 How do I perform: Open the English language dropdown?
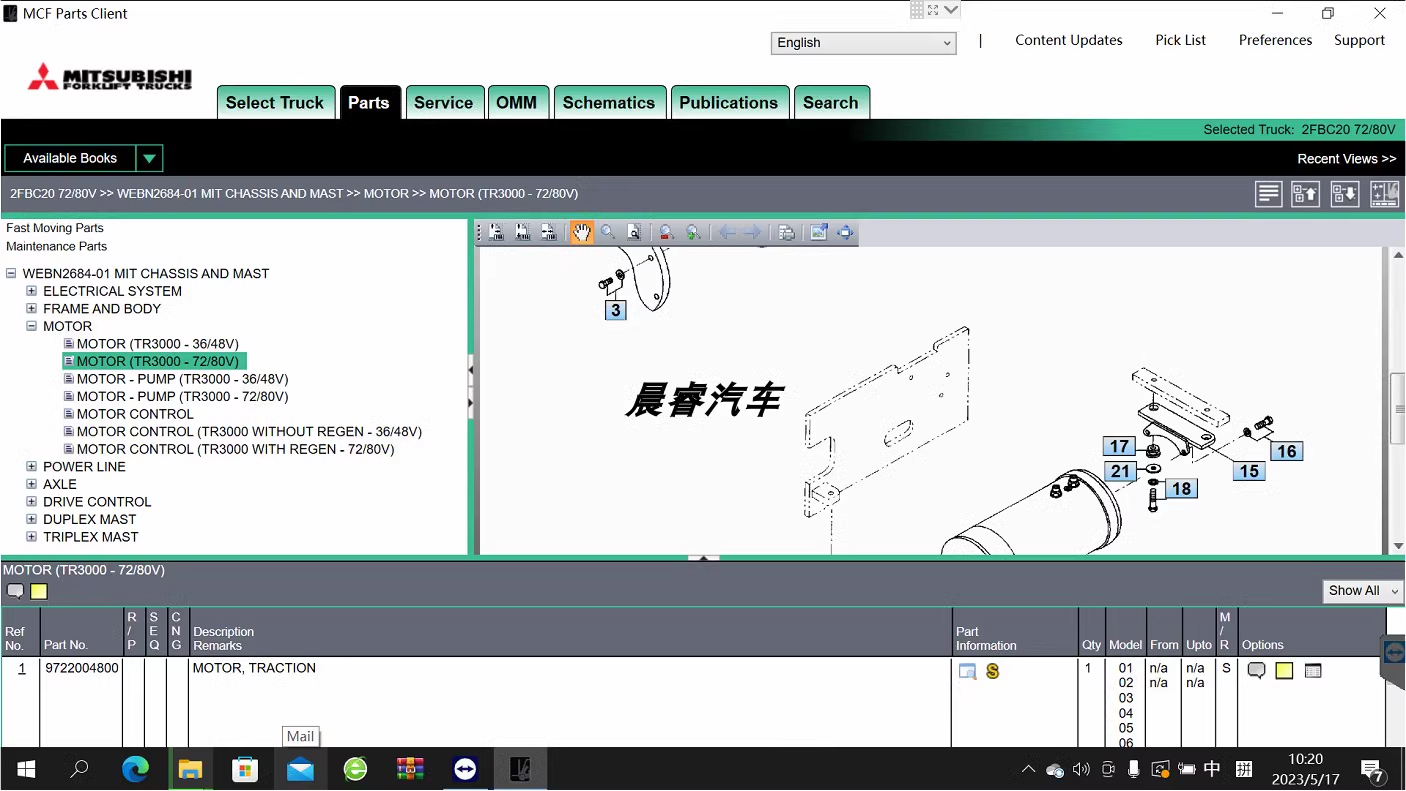(x=864, y=43)
